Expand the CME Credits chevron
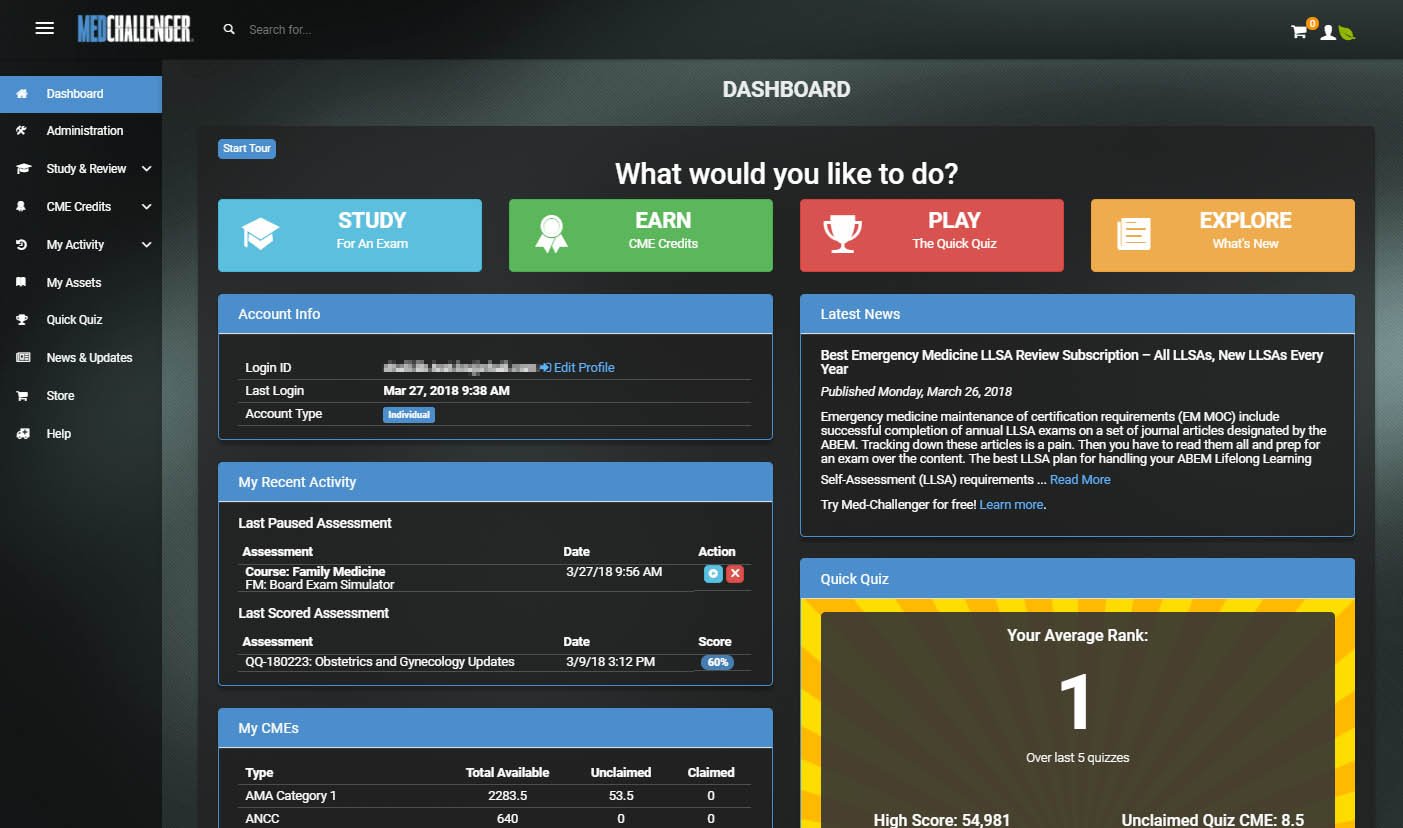 click(x=147, y=207)
